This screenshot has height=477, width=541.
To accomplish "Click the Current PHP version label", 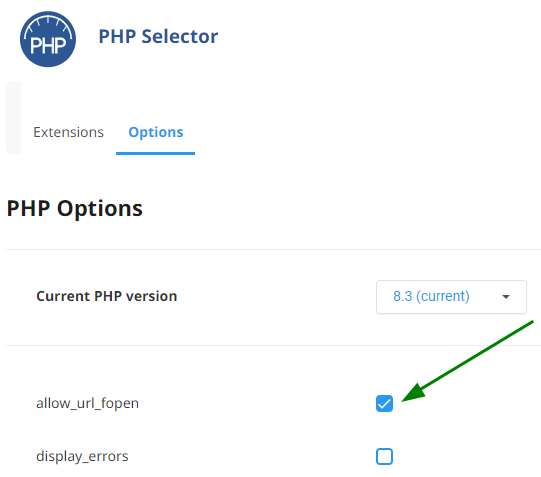I will pyautogui.click(x=107, y=296).
